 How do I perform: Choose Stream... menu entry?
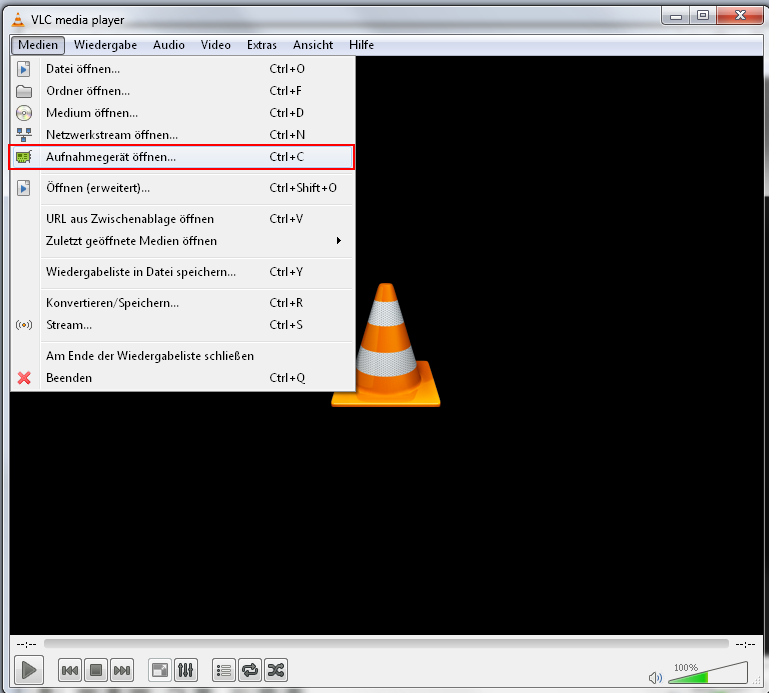point(182,325)
